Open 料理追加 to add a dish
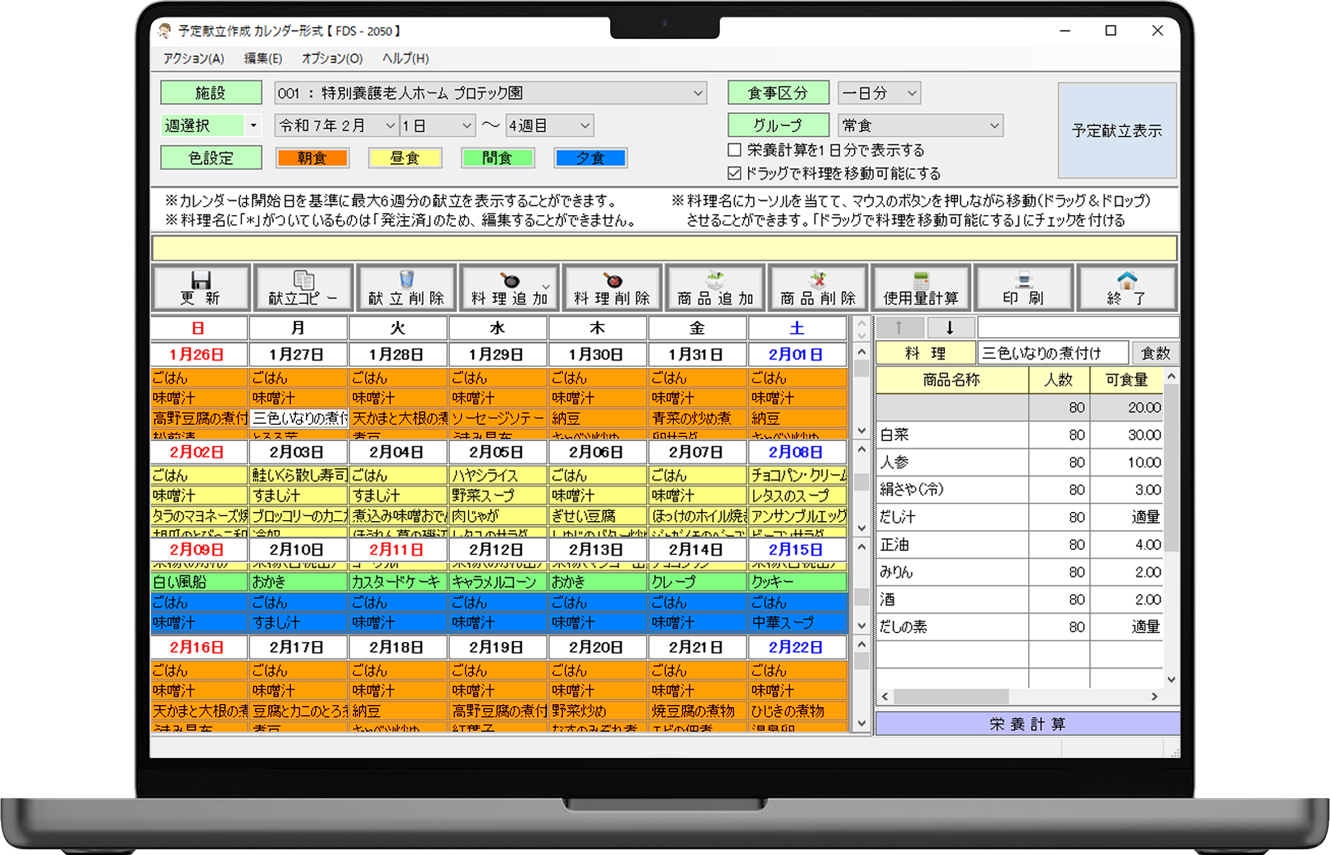Image resolution: width=1330 pixels, height=855 pixels. tap(509, 287)
